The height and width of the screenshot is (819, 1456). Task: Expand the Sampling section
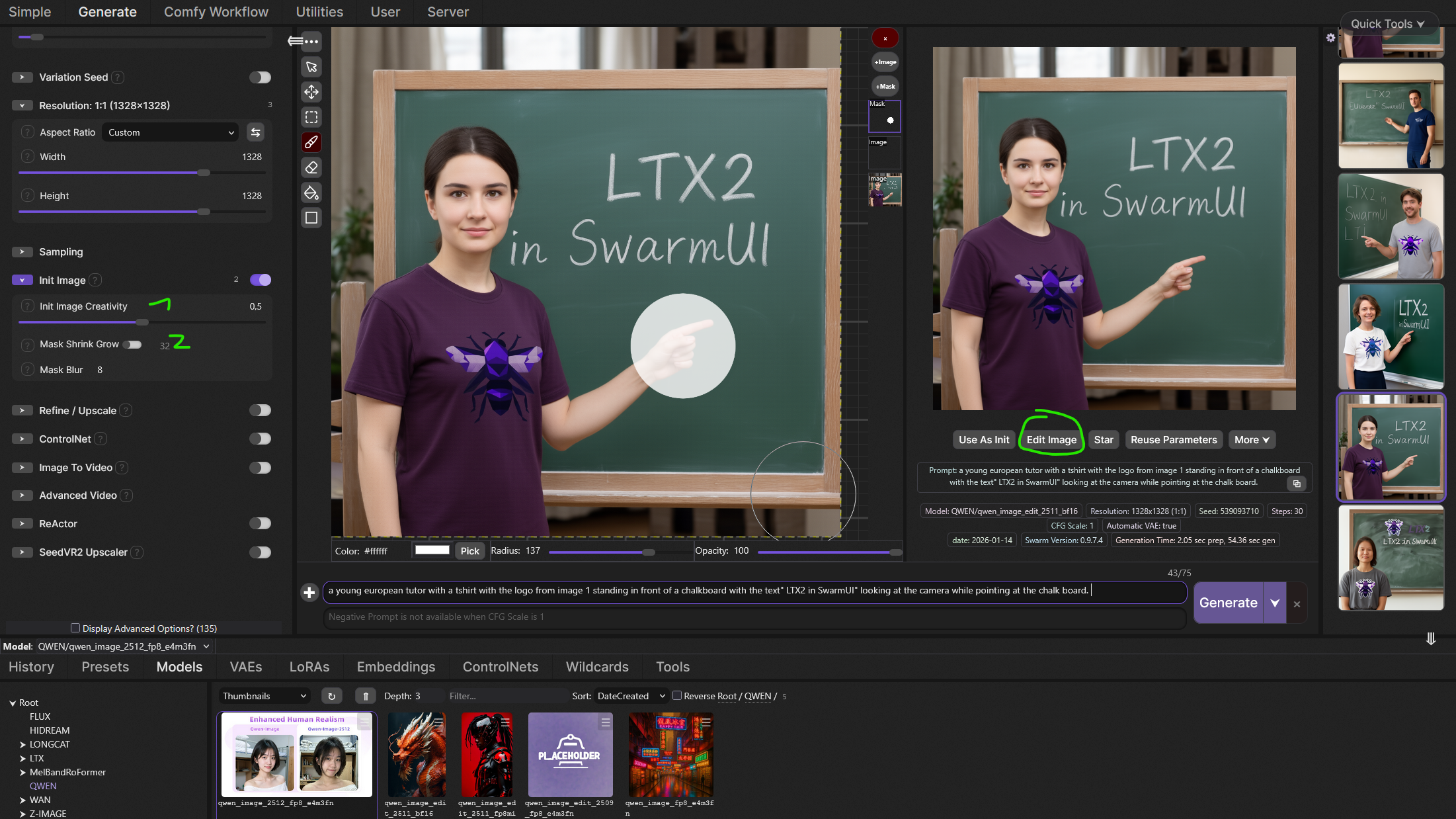tap(22, 252)
